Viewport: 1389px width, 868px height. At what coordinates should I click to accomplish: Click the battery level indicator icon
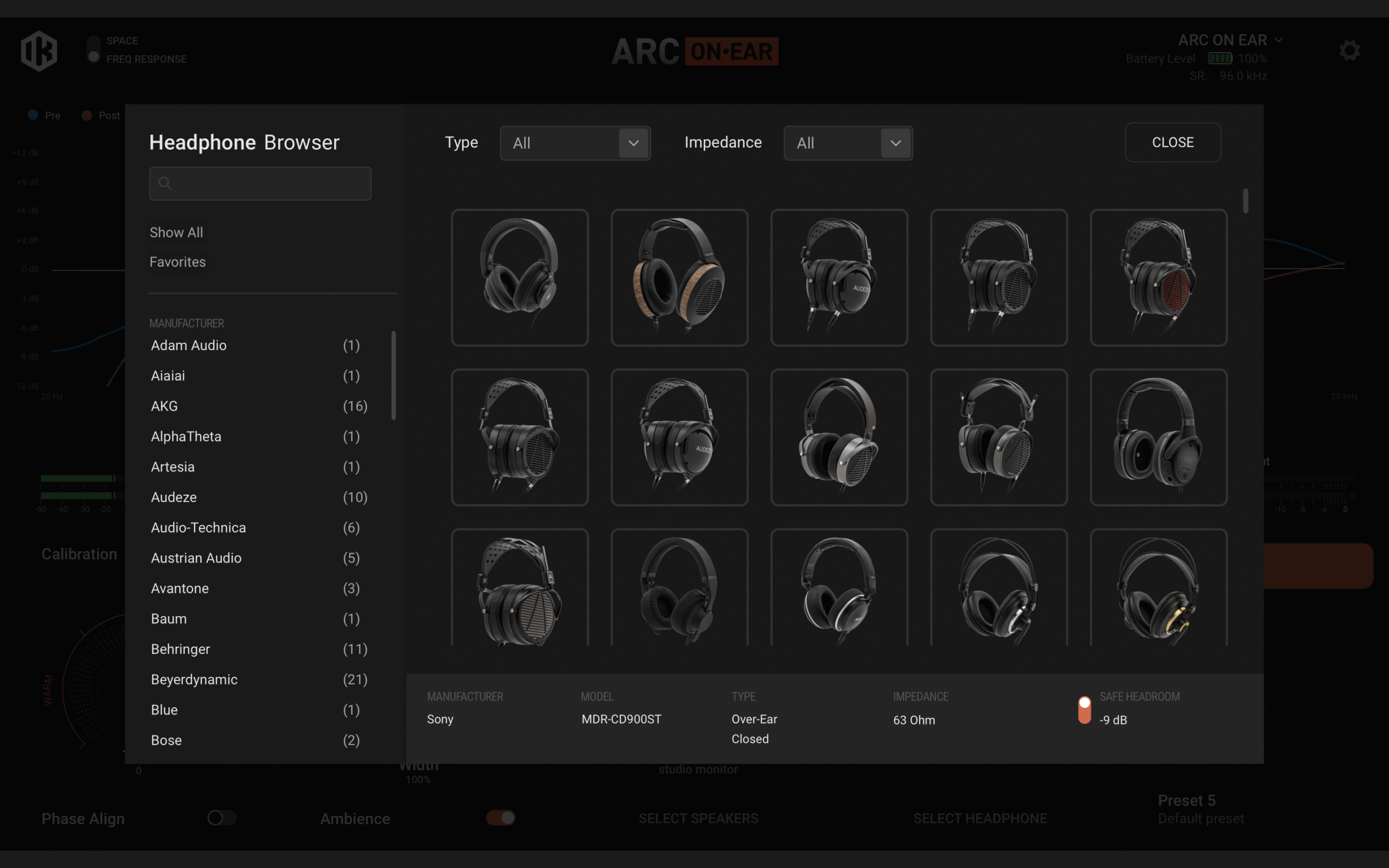(1219, 59)
